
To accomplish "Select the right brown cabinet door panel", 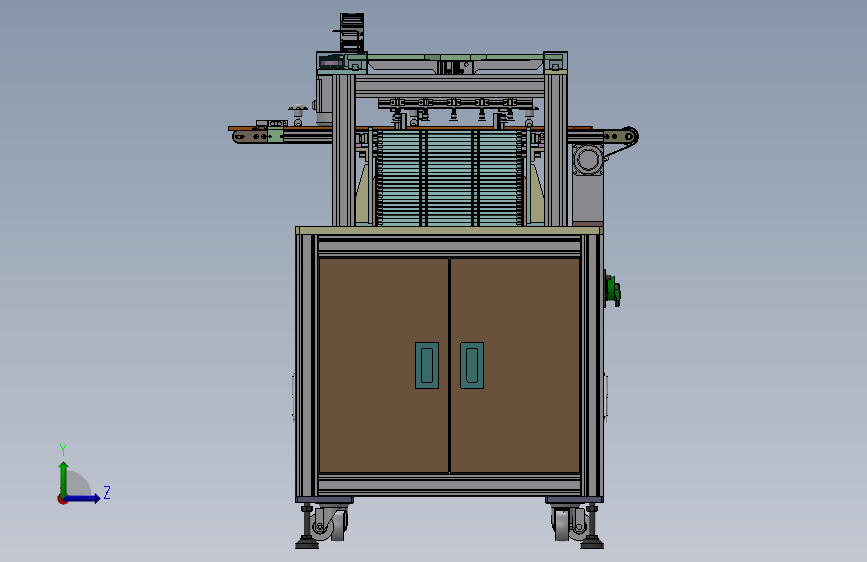I will pos(515,365).
